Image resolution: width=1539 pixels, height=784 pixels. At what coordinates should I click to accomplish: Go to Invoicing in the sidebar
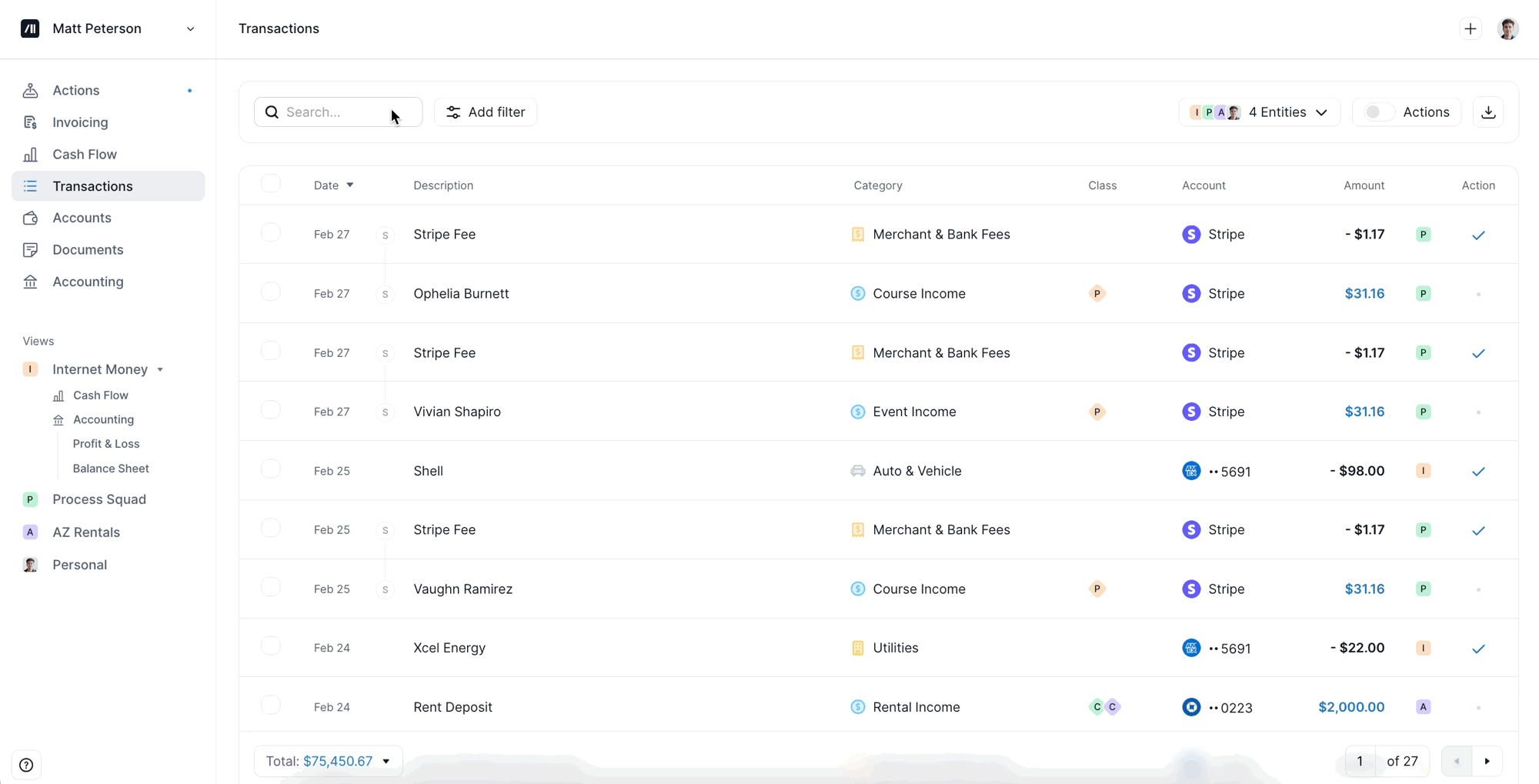click(x=80, y=122)
